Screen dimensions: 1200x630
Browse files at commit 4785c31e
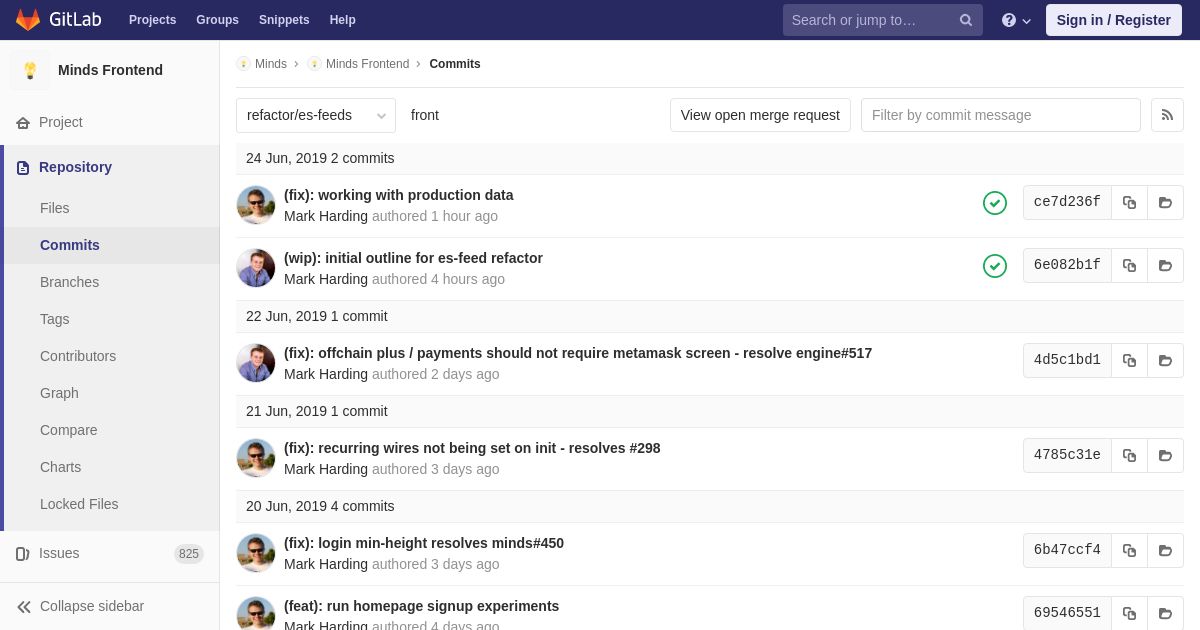pyautogui.click(x=1165, y=455)
